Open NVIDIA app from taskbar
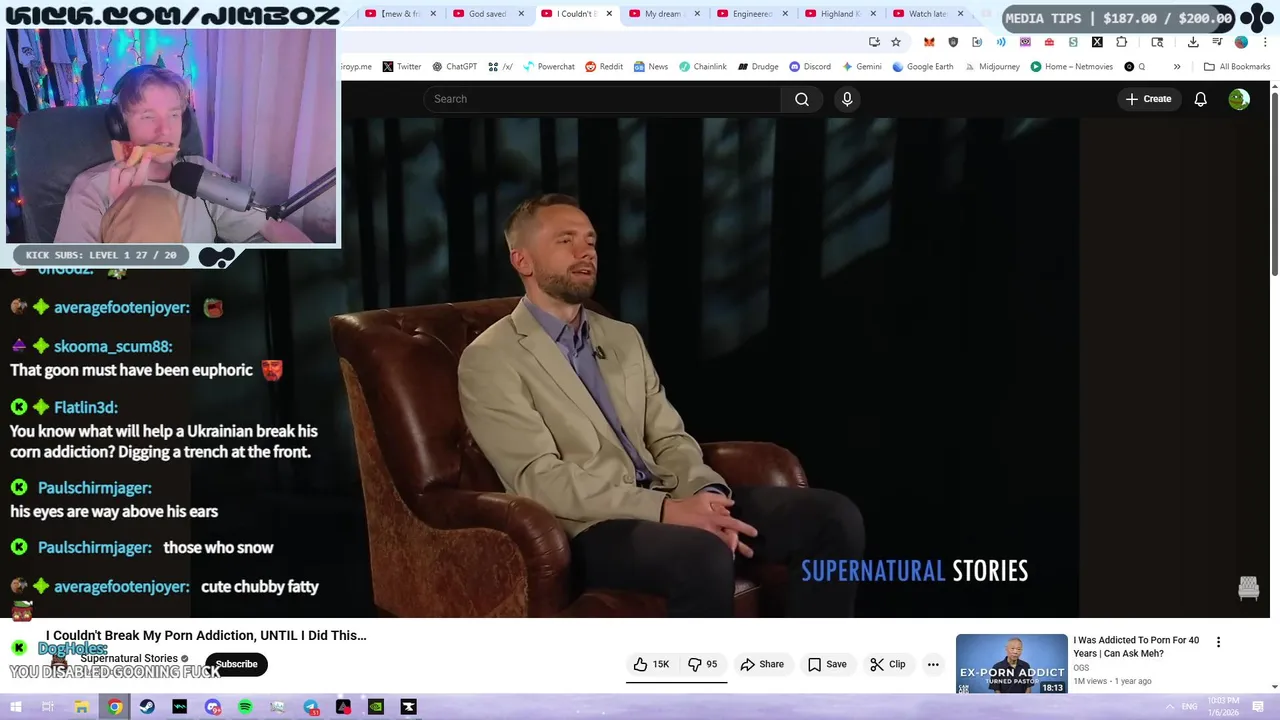This screenshot has height=720, width=1280. (x=376, y=707)
